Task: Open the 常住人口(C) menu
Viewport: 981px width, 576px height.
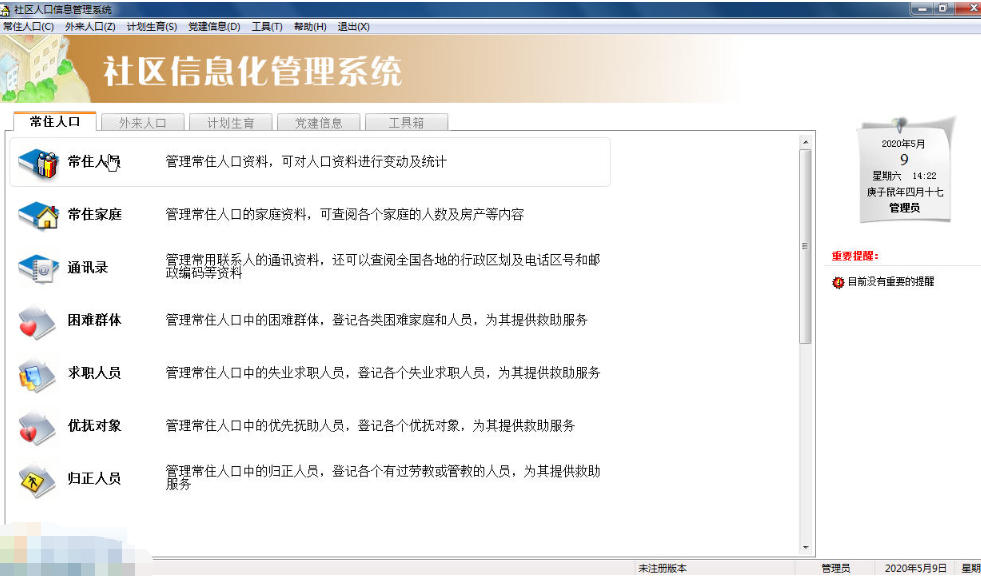Action: point(29,26)
